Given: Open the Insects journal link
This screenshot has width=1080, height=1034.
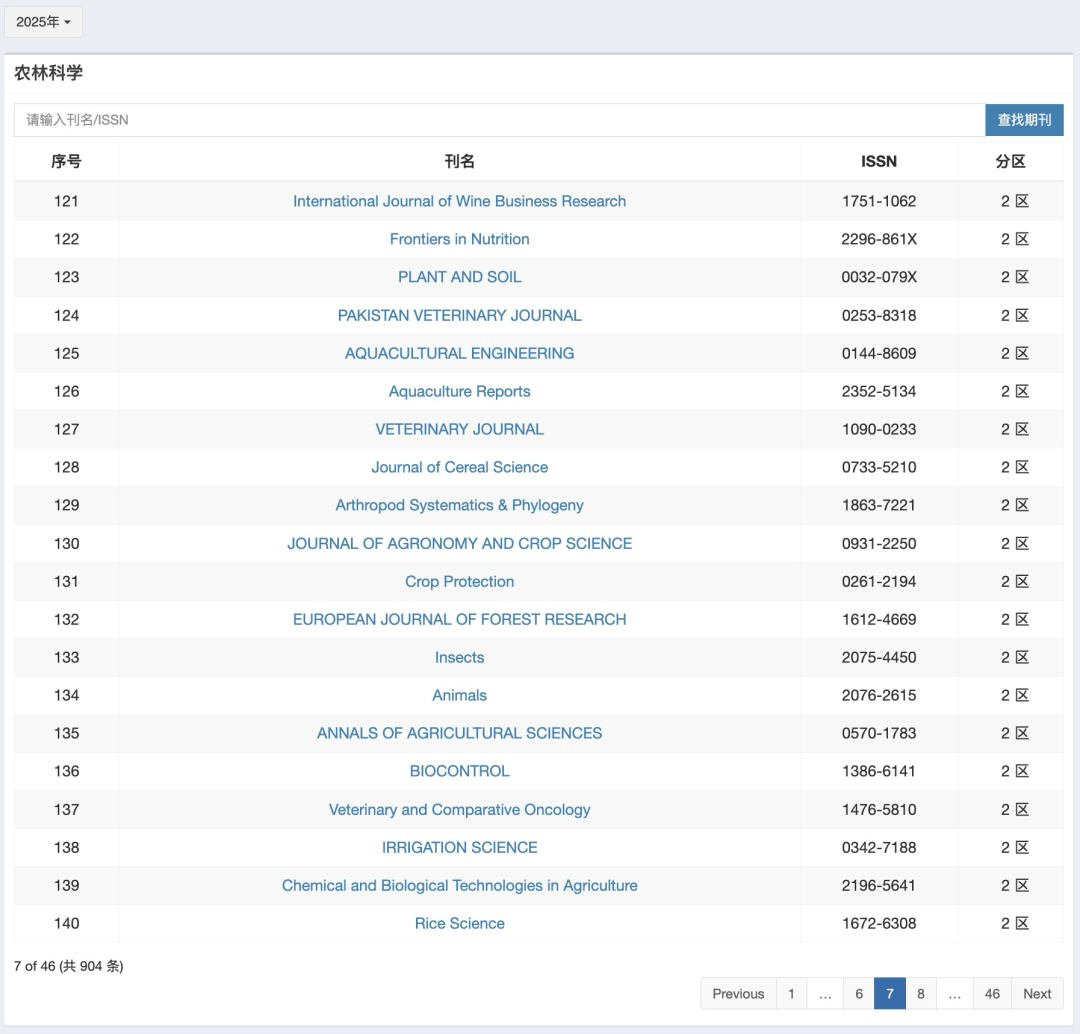Looking at the screenshot, I should coord(459,657).
